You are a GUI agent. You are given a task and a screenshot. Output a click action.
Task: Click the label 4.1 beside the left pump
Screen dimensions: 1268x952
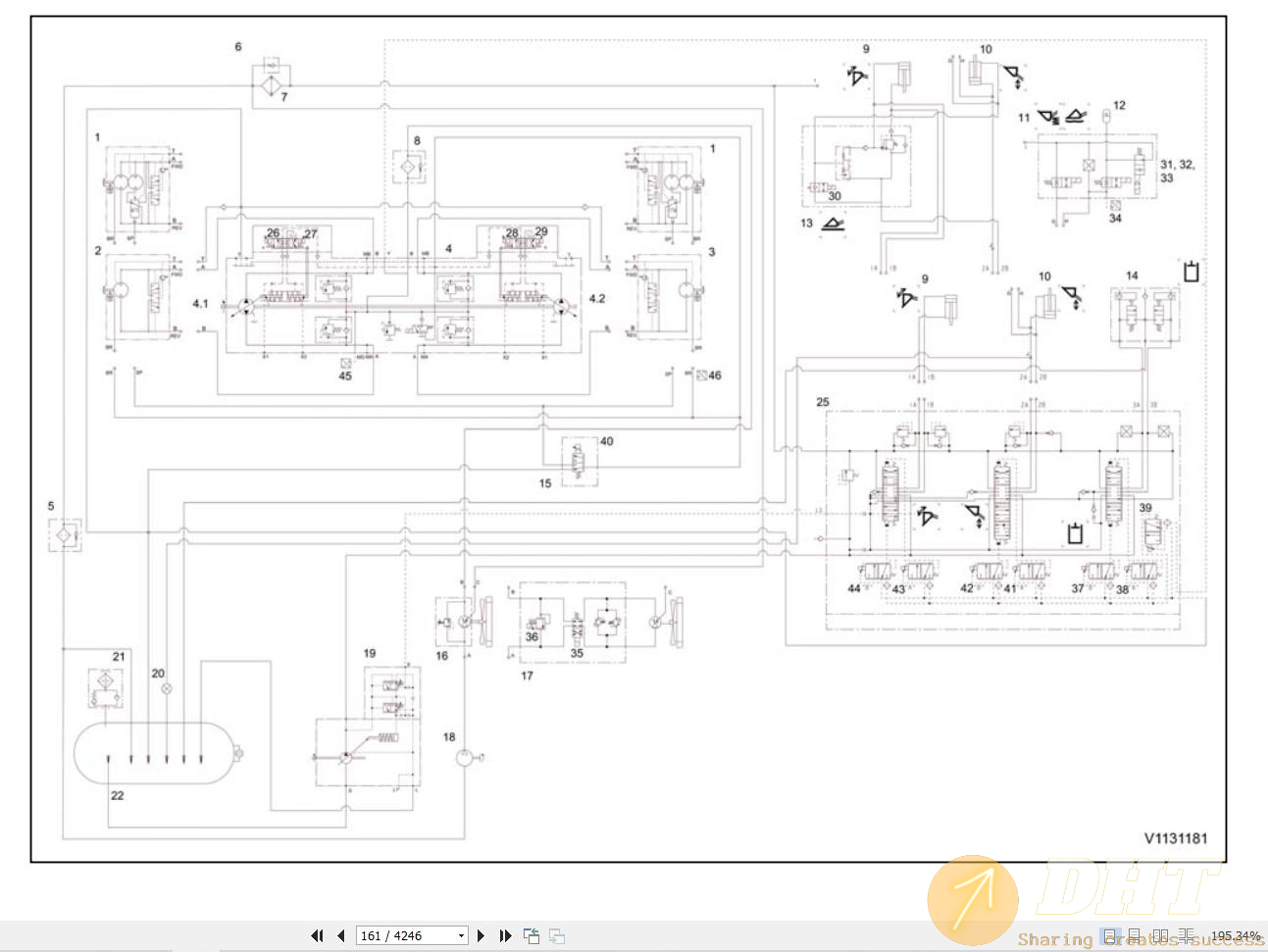[200, 303]
